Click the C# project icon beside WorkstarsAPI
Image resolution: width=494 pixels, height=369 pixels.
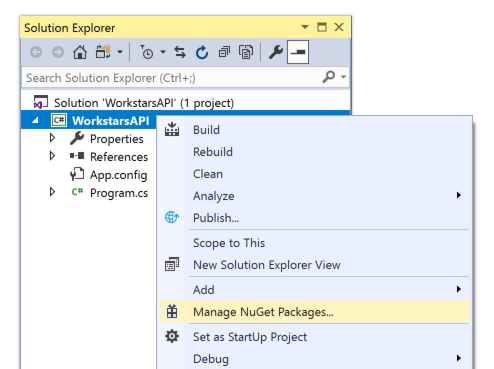pyautogui.click(x=59, y=120)
